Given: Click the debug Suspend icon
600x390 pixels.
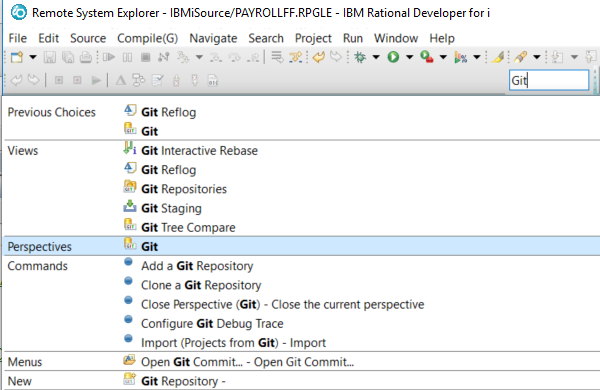Looking at the screenshot, I should coord(127,57).
